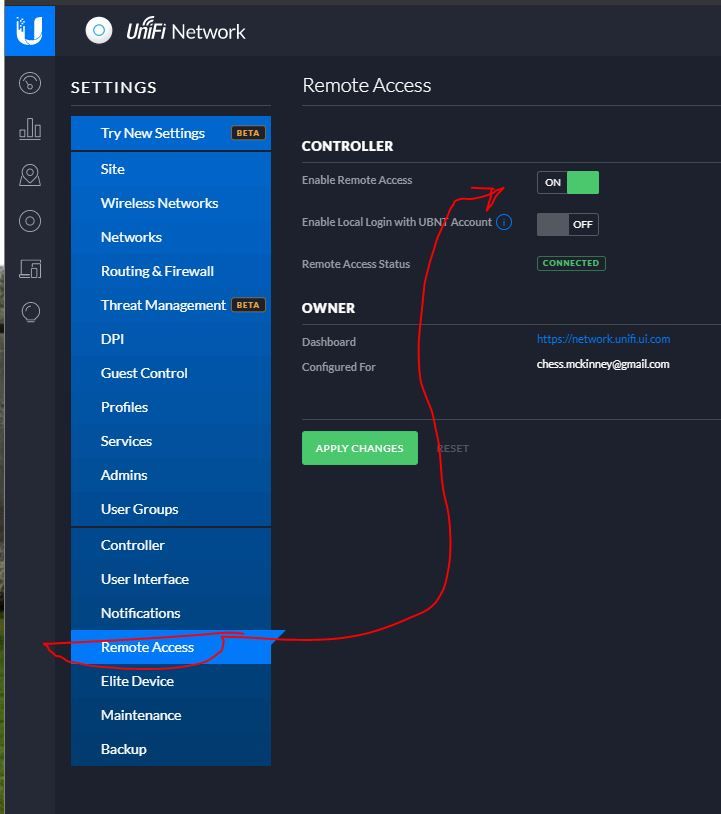
Task: Open the Map pin icon in sidebar
Action: [x=30, y=175]
